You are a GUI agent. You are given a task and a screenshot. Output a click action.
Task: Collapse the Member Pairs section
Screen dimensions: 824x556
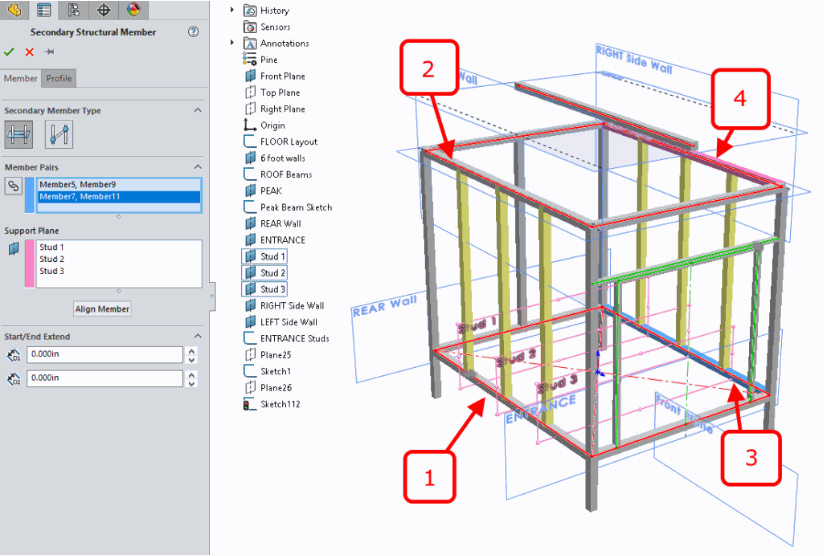(x=197, y=166)
